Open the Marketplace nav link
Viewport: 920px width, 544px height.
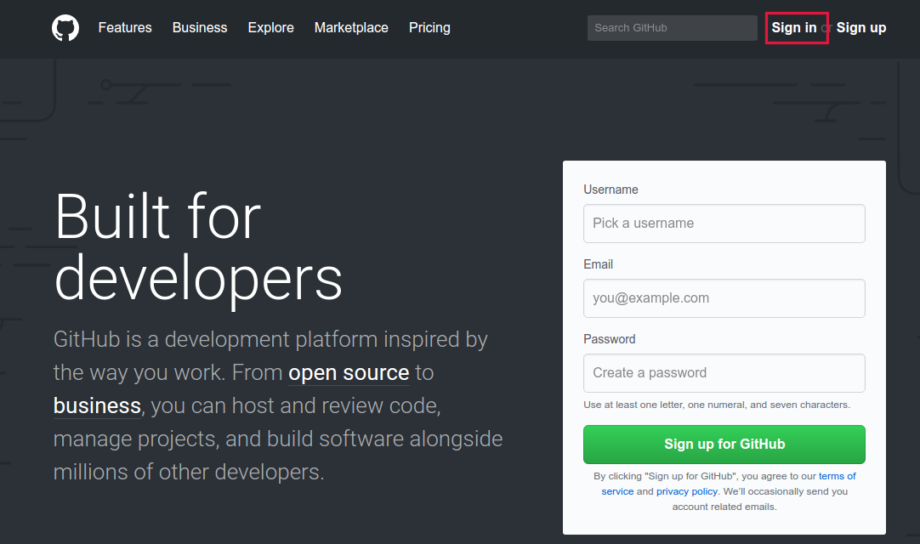pos(351,28)
